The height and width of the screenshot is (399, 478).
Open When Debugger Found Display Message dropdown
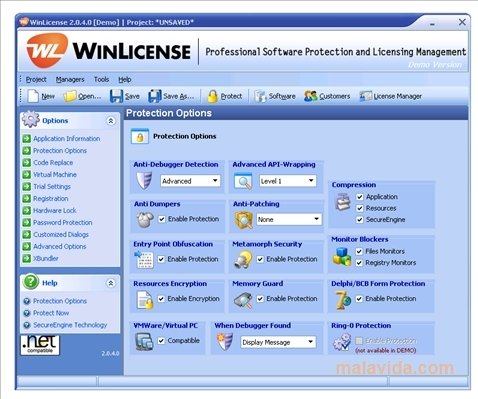click(278, 342)
